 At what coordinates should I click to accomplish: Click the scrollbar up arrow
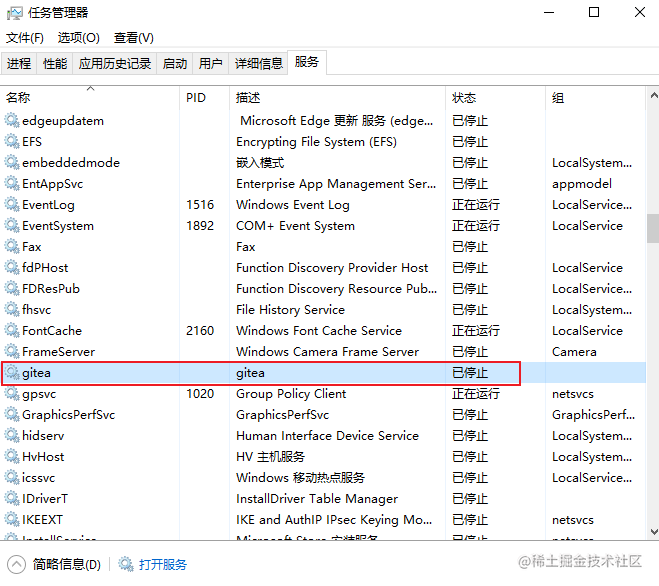[654, 95]
